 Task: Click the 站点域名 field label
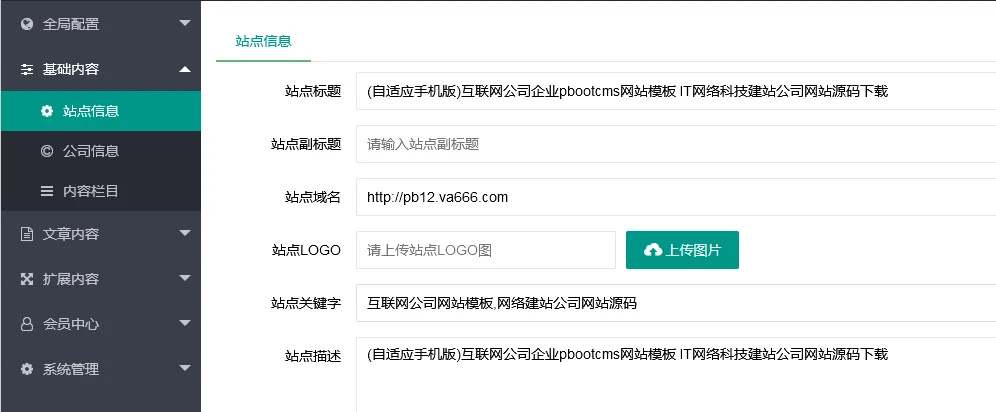click(313, 197)
